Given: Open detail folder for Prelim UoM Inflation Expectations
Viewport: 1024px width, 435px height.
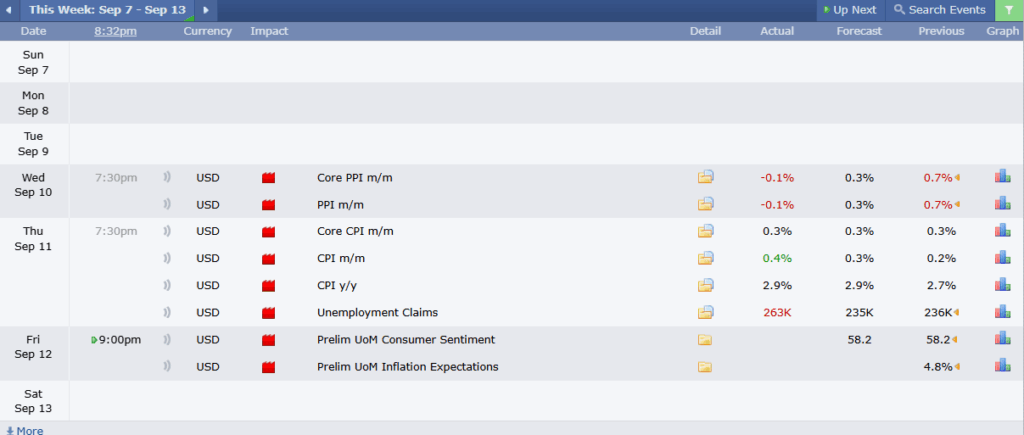Looking at the screenshot, I should pos(705,367).
